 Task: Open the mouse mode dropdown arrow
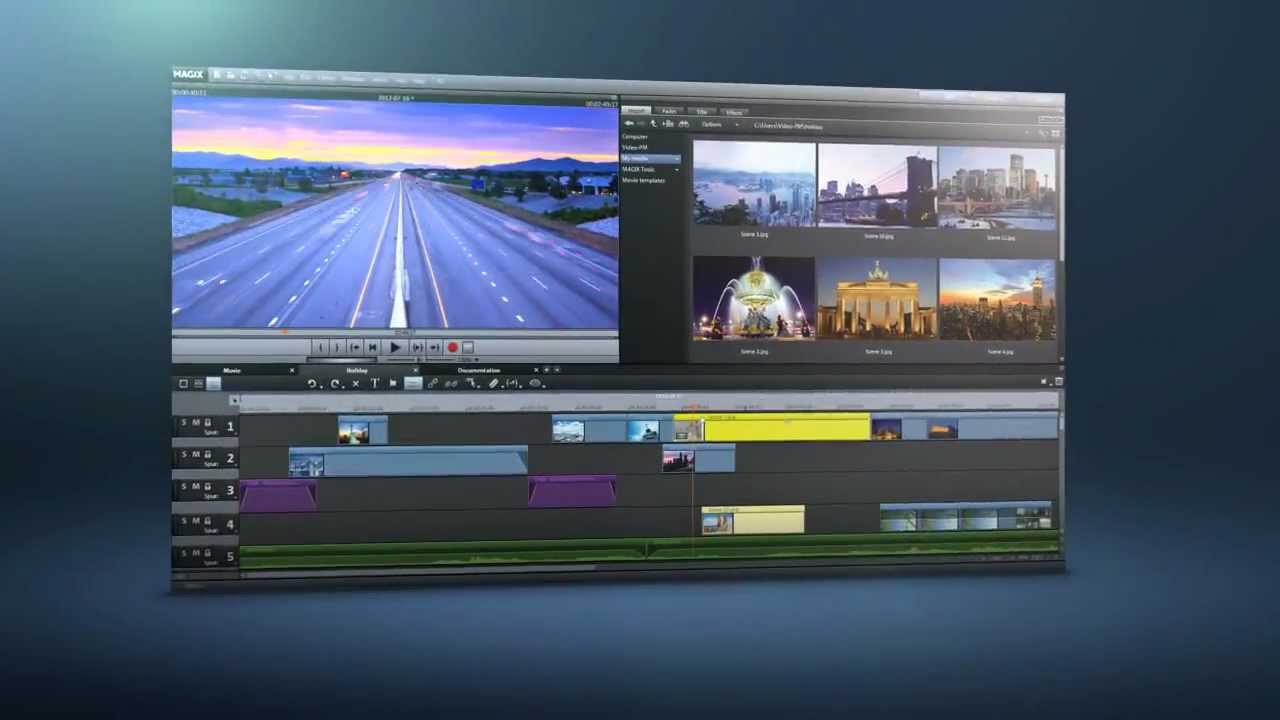click(478, 386)
